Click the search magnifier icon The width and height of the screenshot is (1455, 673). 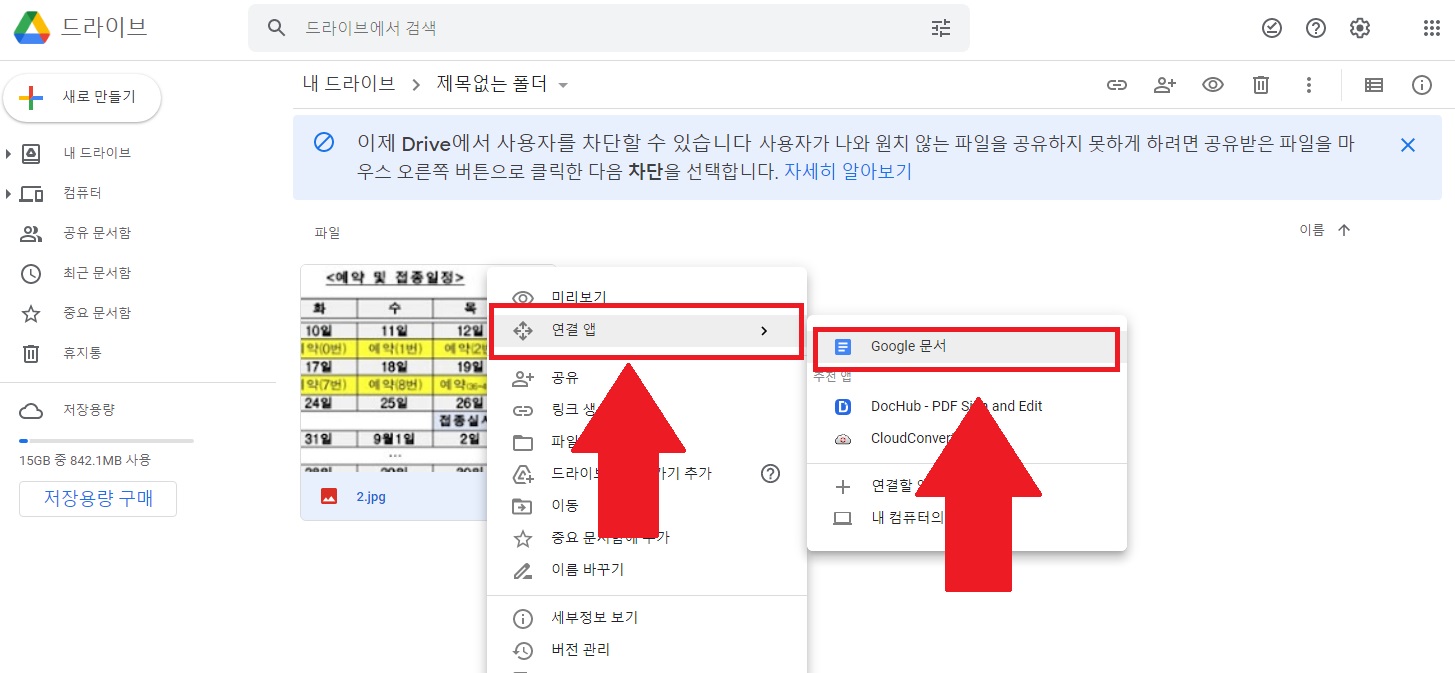click(277, 28)
